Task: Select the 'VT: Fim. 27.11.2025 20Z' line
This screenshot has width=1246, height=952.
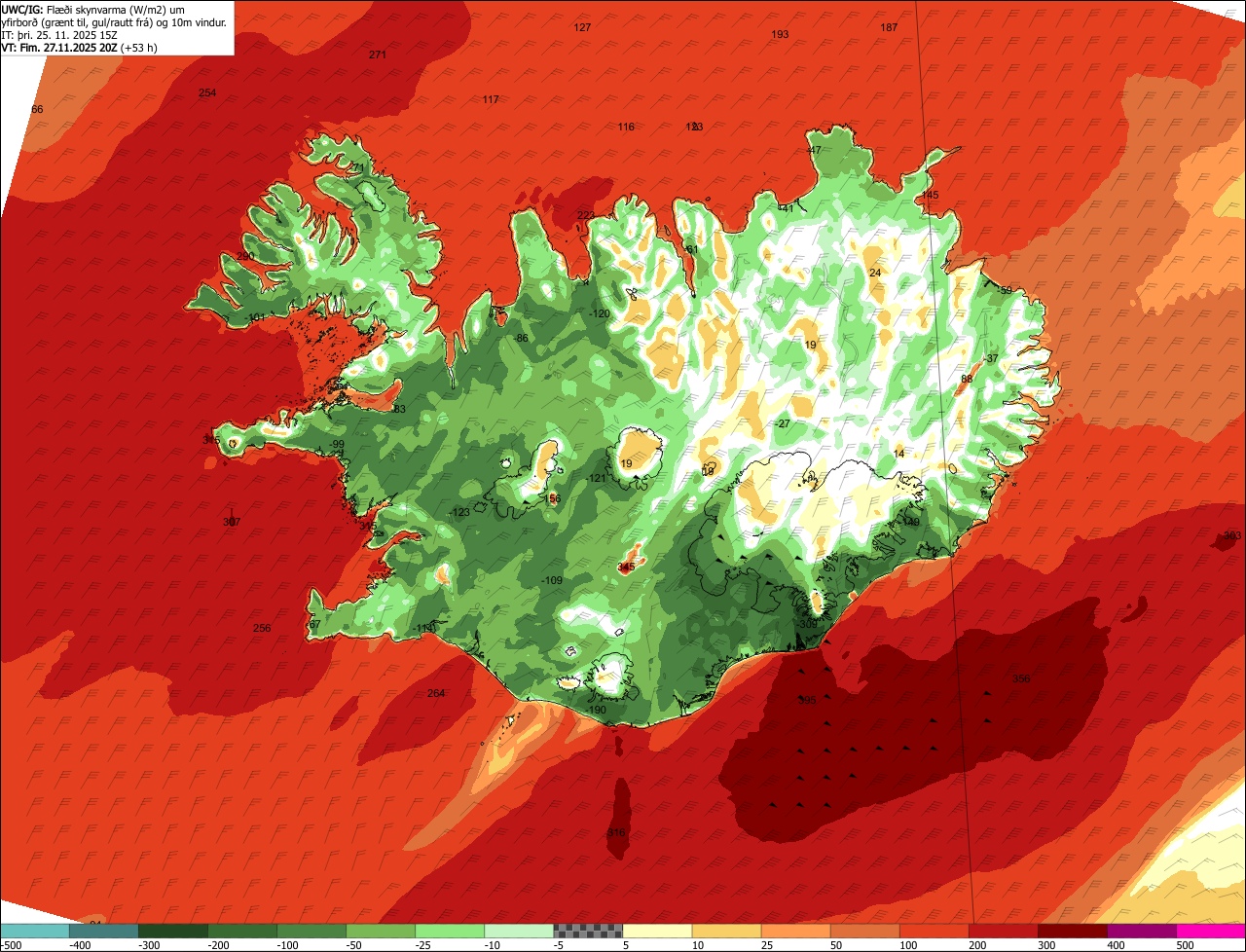Action: 80,47
